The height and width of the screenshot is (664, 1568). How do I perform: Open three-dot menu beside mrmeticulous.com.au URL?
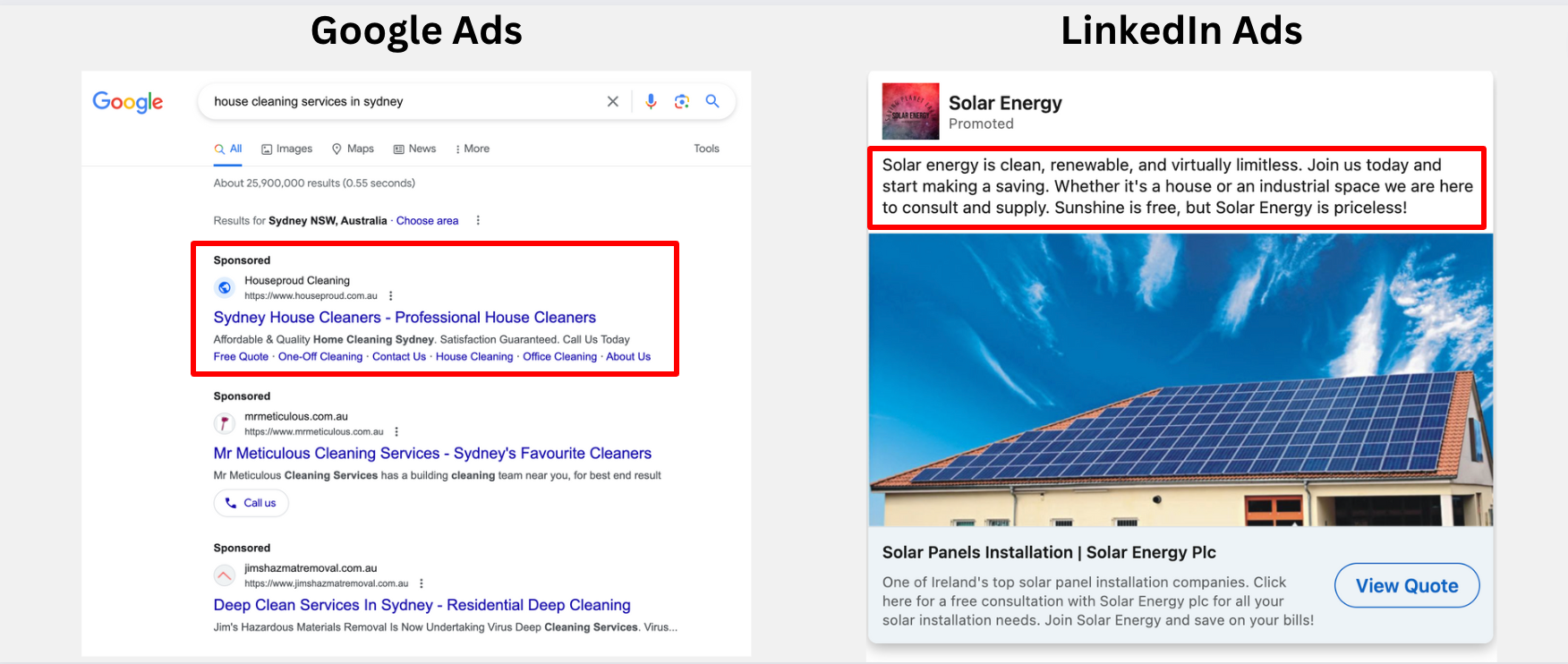pos(396,432)
